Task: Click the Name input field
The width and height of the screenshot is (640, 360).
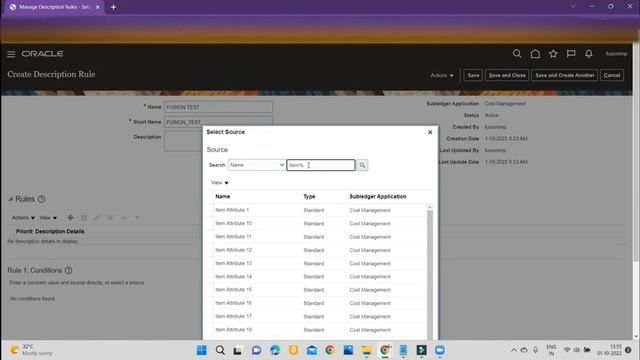Action: (x=218, y=107)
